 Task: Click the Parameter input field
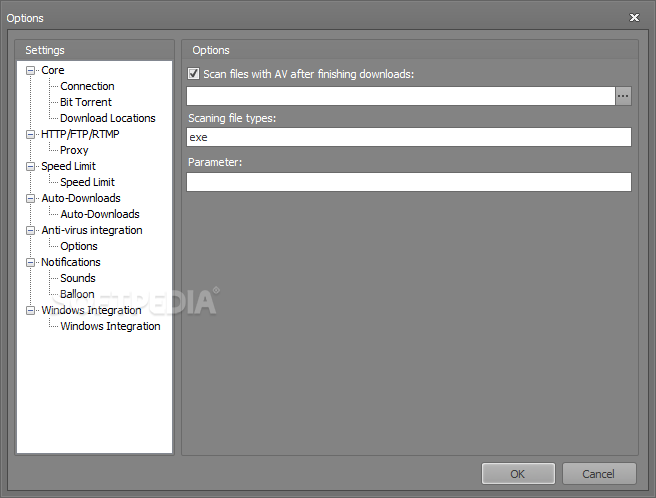(x=409, y=182)
